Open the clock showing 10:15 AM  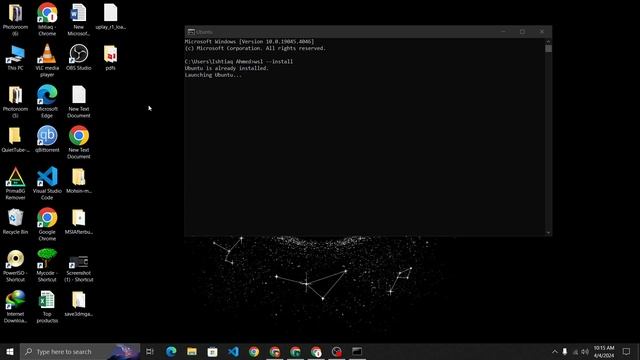click(604, 351)
